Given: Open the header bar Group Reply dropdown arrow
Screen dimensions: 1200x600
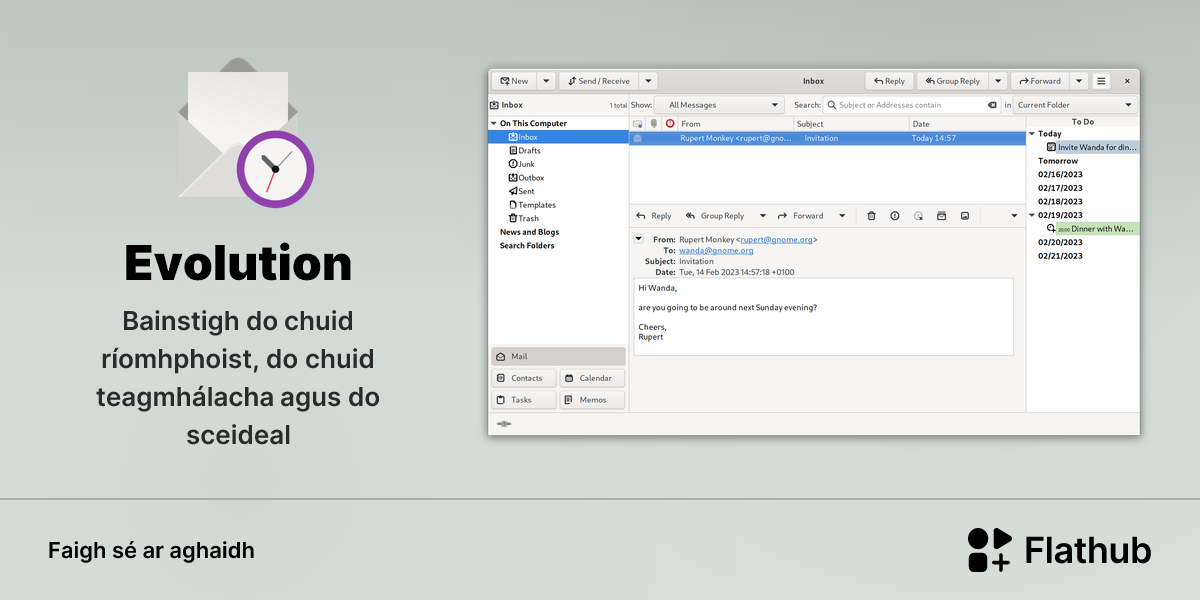Looking at the screenshot, I should [998, 81].
